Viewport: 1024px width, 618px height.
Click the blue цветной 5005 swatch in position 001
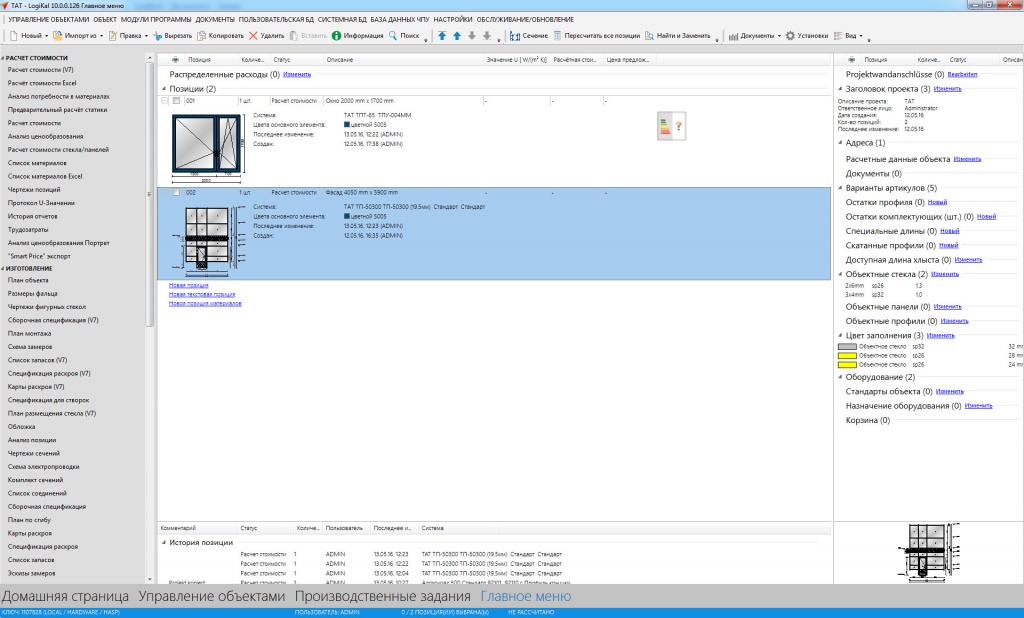347,125
